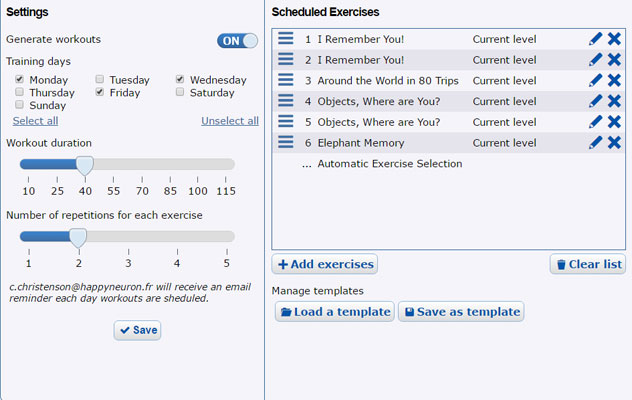This screenshot has width=632, height=400.
Task: Click drag handle icon for exercise 3
Action: point(286,80)
